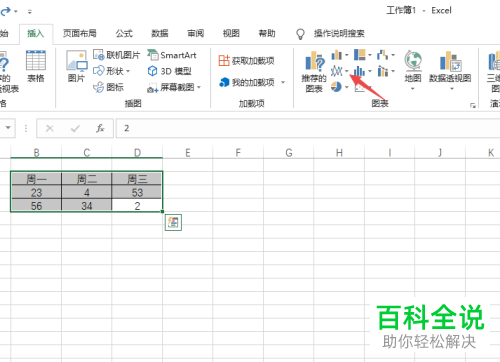
Task: Click the Quick Analysis icon below the selection
Action: tap(173, 222)
